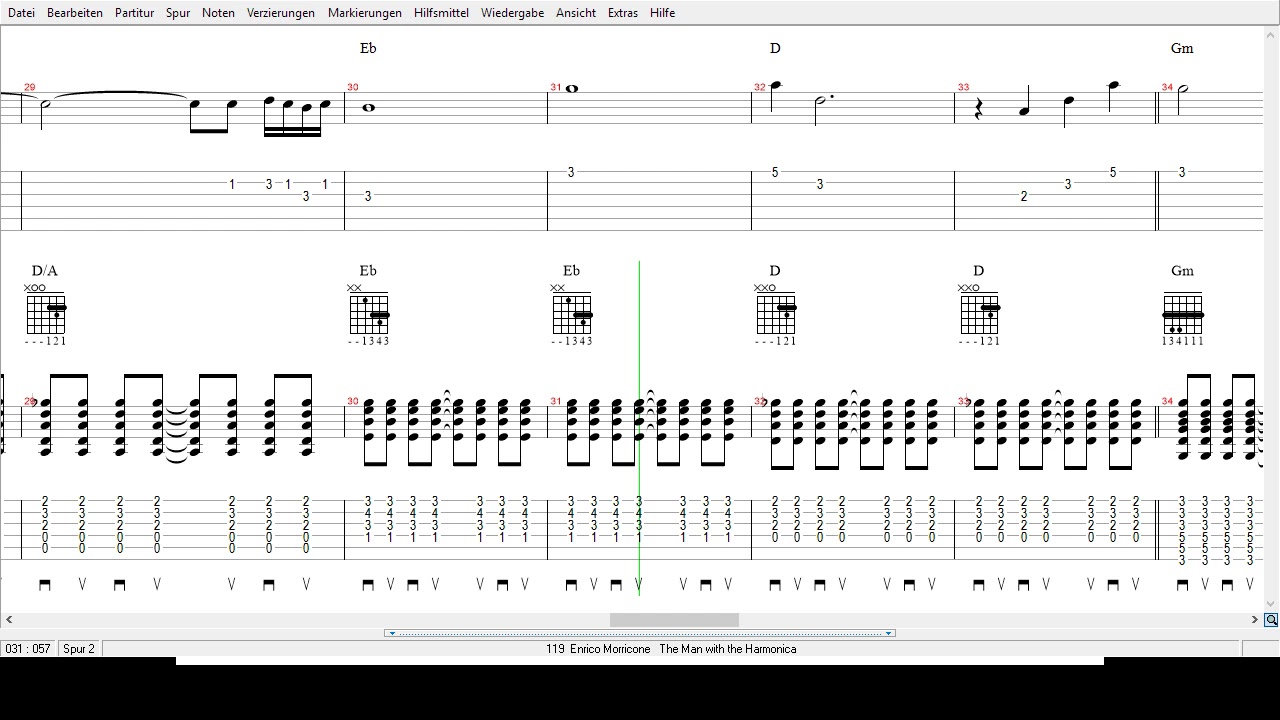The width and height of the screenshot is (1280, 720).
Task: Open the Wiedergabe menu
Action: click(512, 13)
